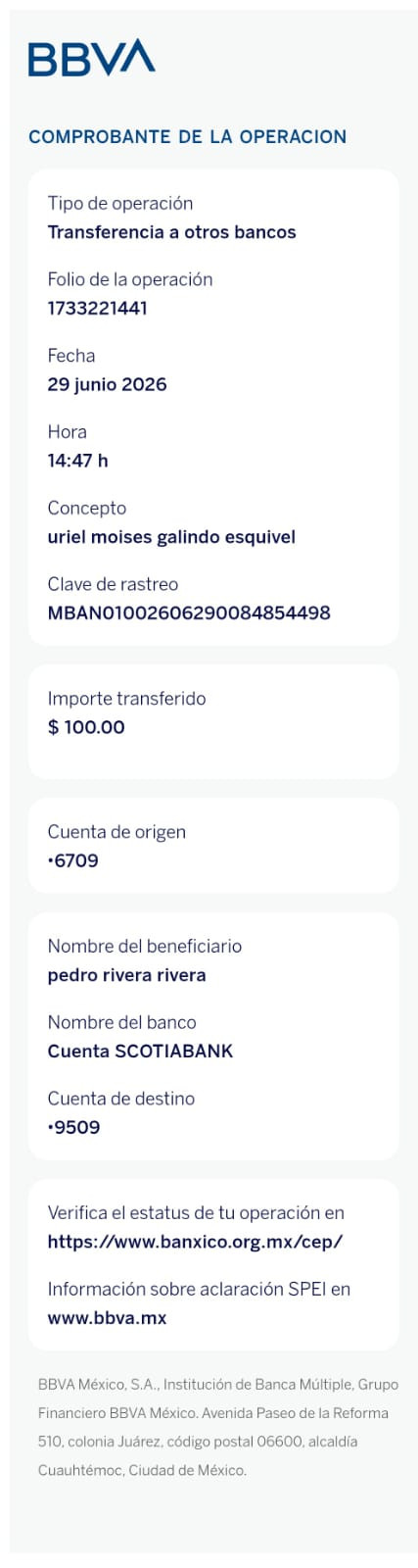The height and width of the screenshot is (1568, 418).
Task: Click concept uriel moises galindo esquivel
Action: point(171,537)
